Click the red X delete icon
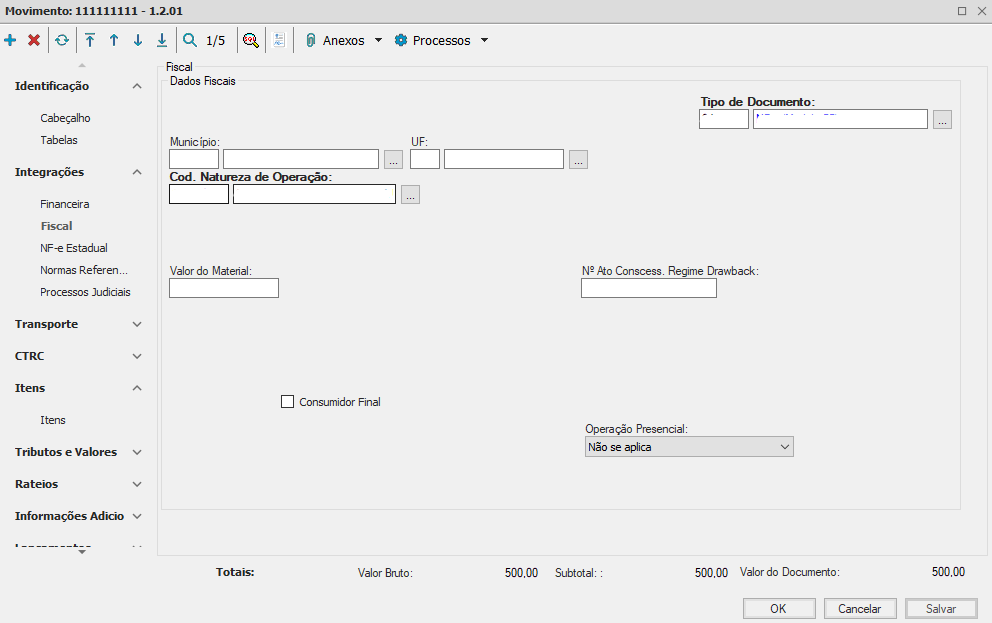 pyautogui.click(x=34, y=41)
